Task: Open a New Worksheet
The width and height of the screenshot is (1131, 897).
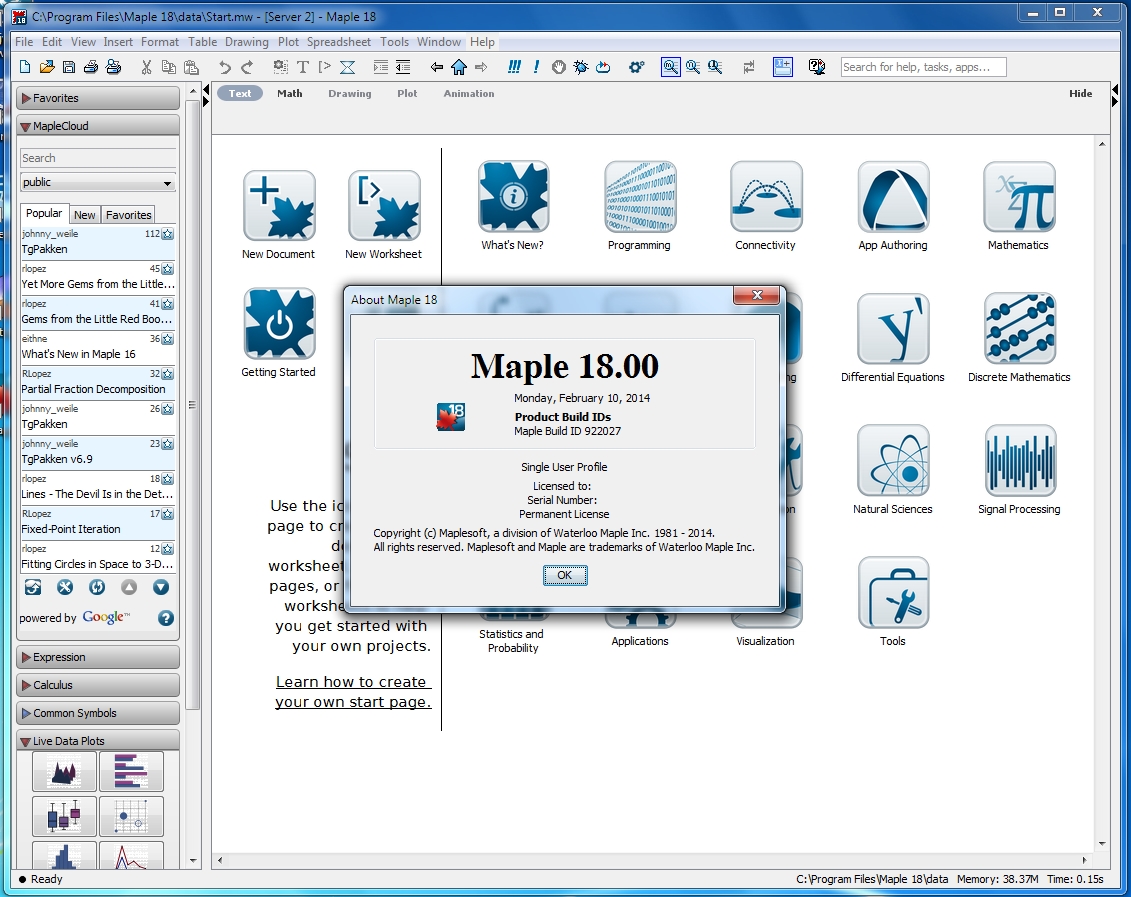Action: pyautogui.click(x=384, y=206)
